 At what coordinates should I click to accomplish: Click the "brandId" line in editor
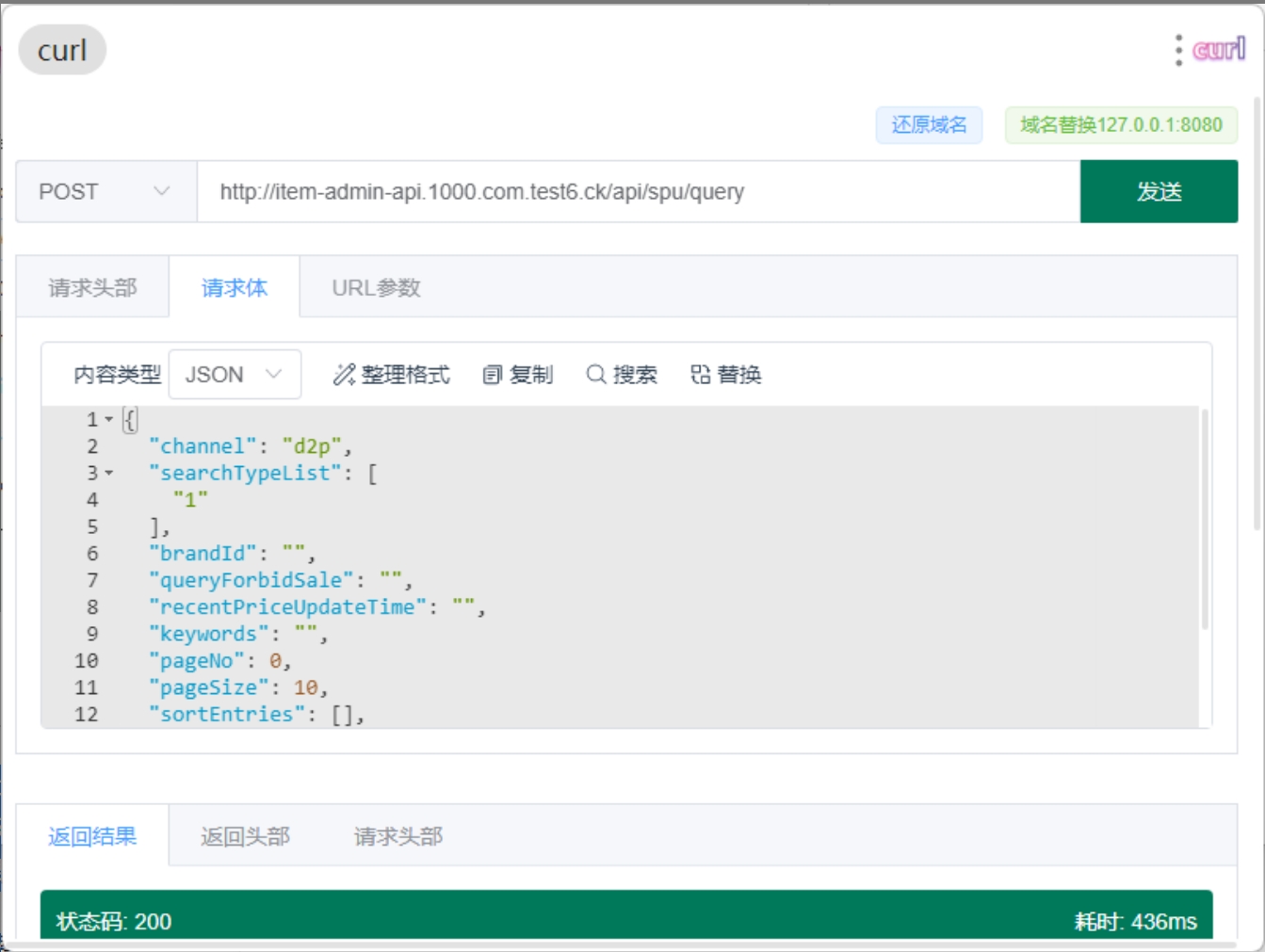coord(232,553)
